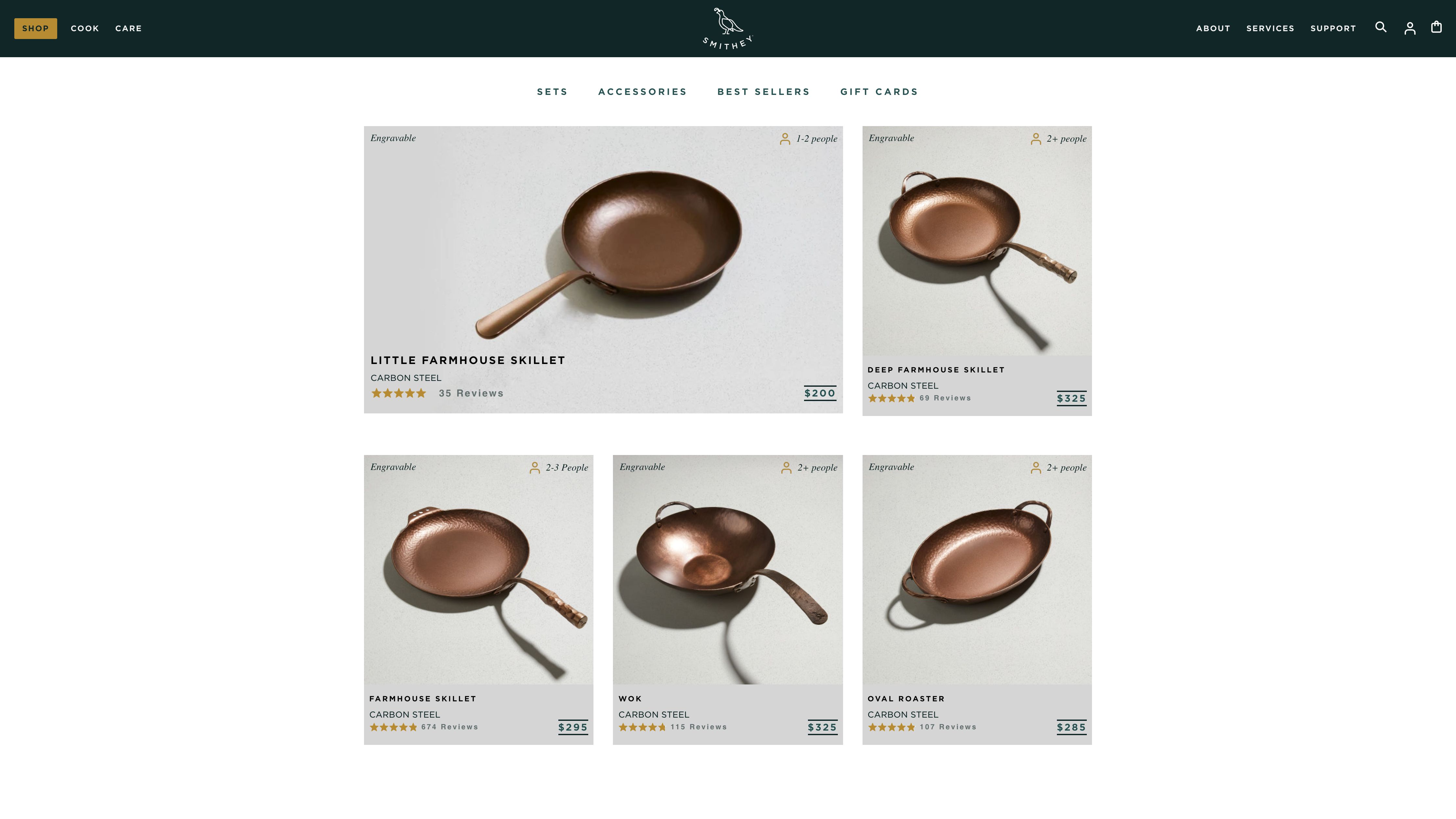The height and width of the screenshot is (819, 1456).
Task: Open the Cook menu
Action: (x=85, y=28)
